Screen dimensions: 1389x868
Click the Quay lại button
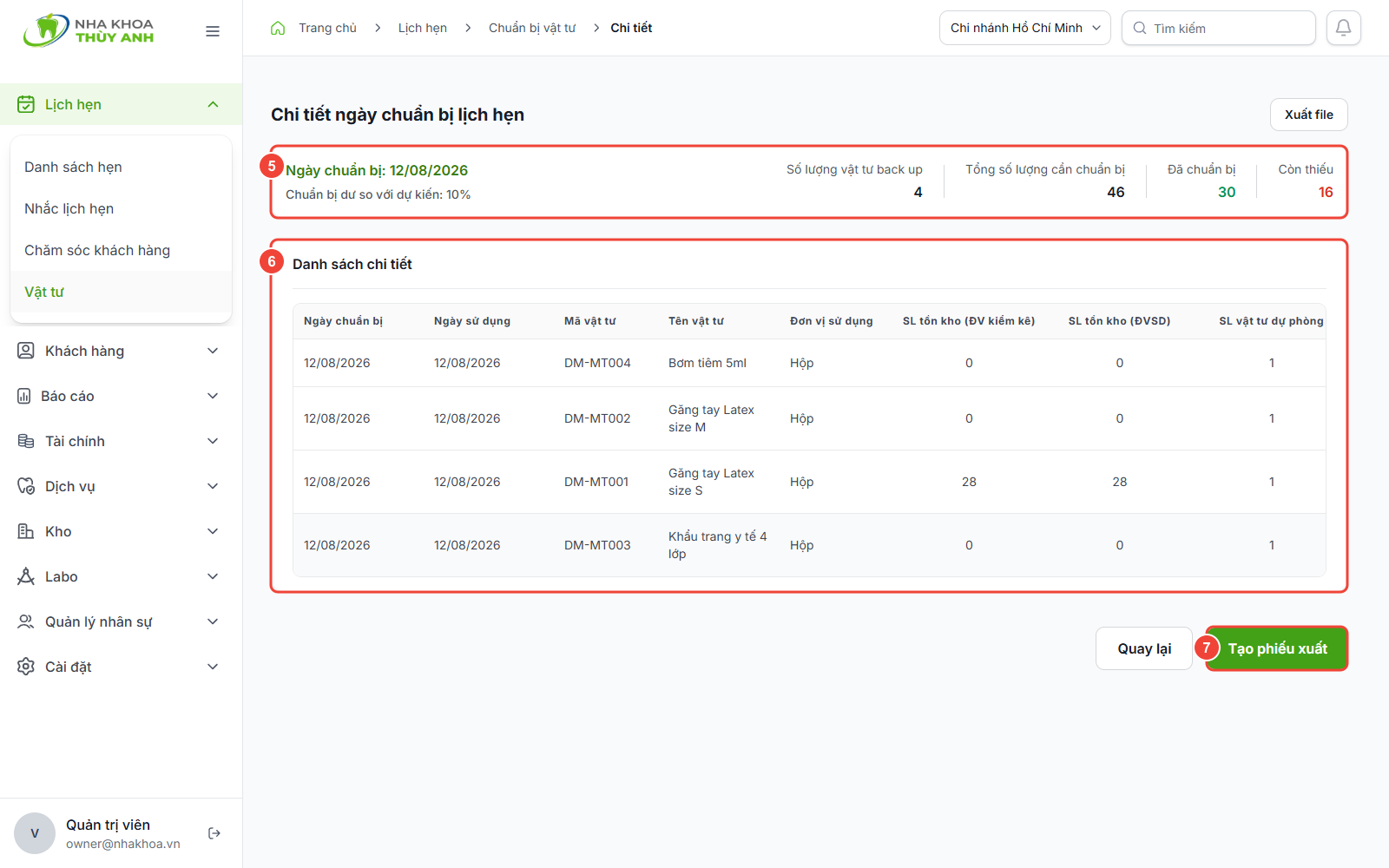pos(1144,648)
